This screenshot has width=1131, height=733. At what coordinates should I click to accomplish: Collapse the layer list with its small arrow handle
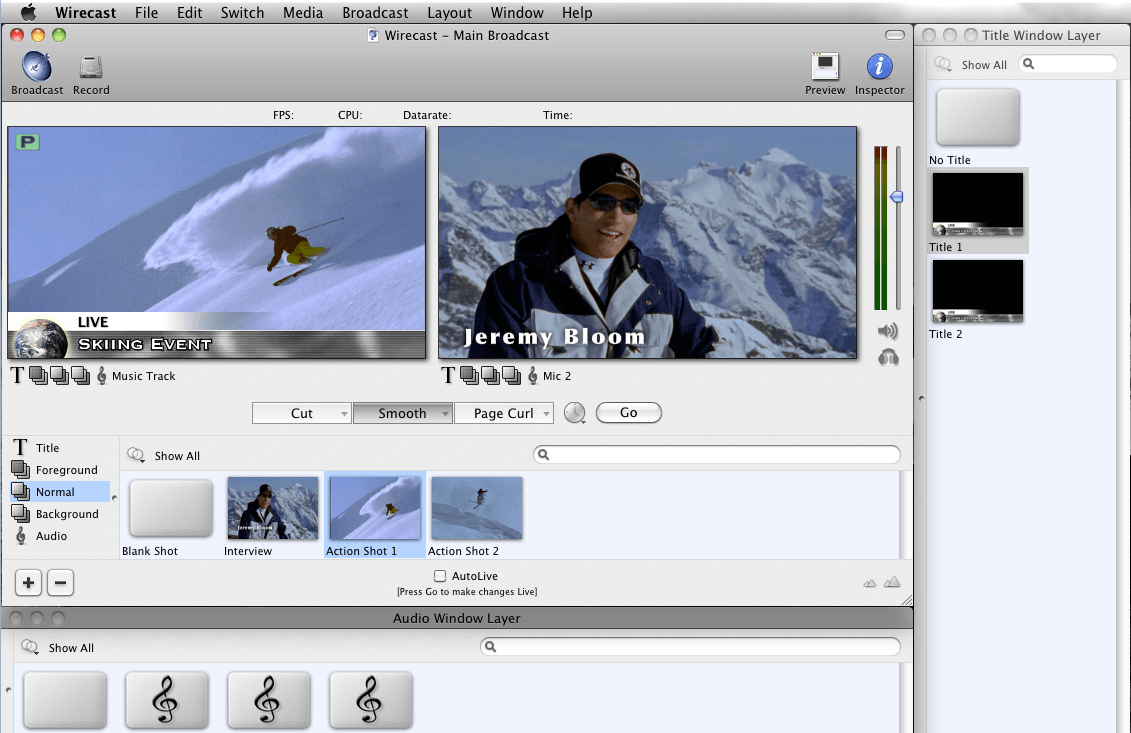(x=114, y=498)
